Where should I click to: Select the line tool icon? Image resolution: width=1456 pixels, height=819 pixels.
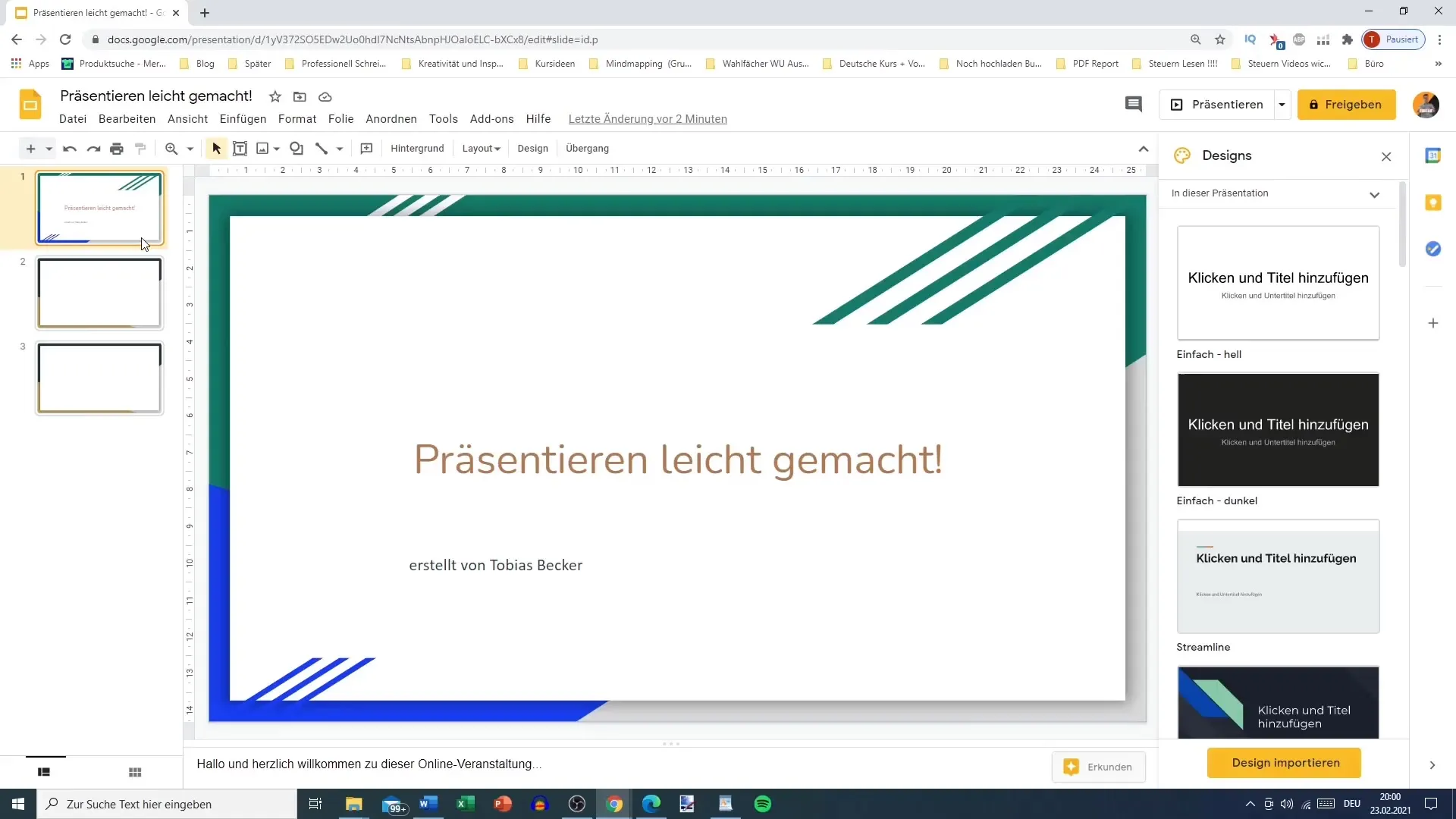(322, 149)
